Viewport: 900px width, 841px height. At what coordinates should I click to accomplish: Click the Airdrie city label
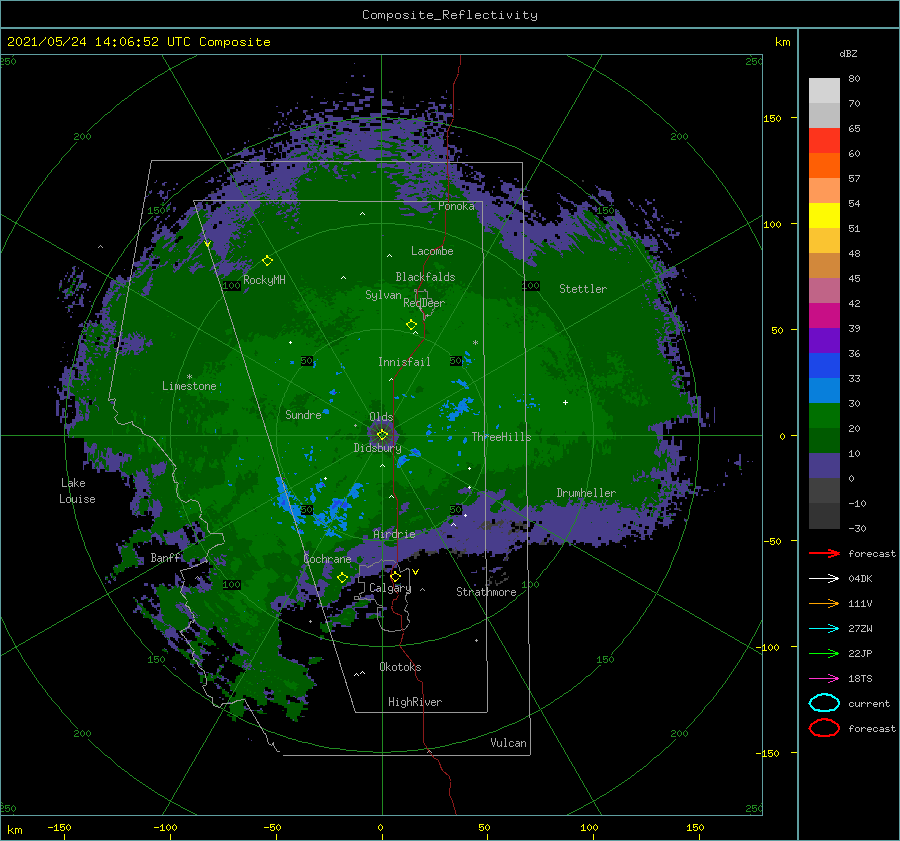pyautogui.click(x=394, y=534)
